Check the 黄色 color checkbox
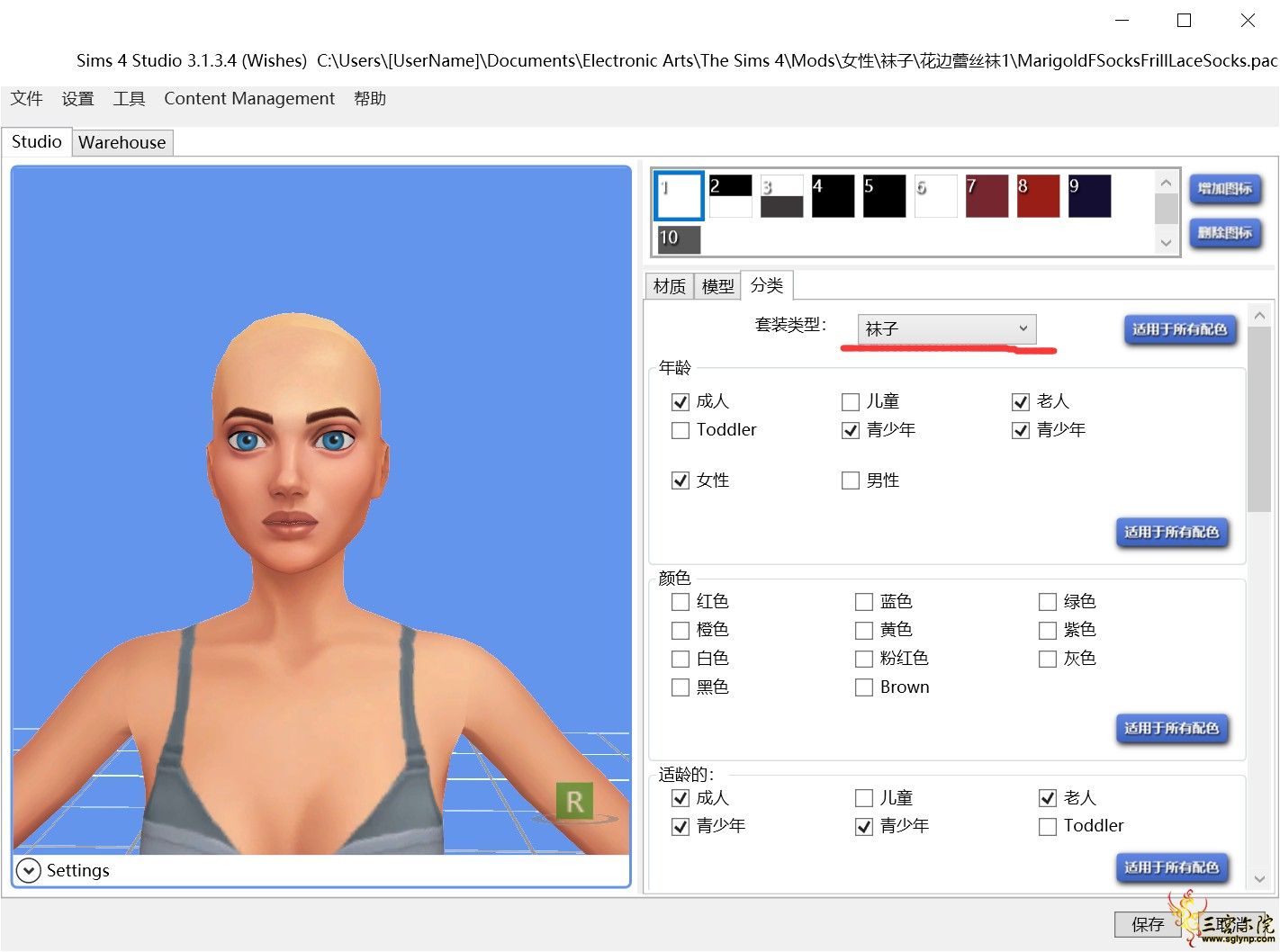Image resolution: width=1280 pixels, height=952 pixels. (864, 631)
